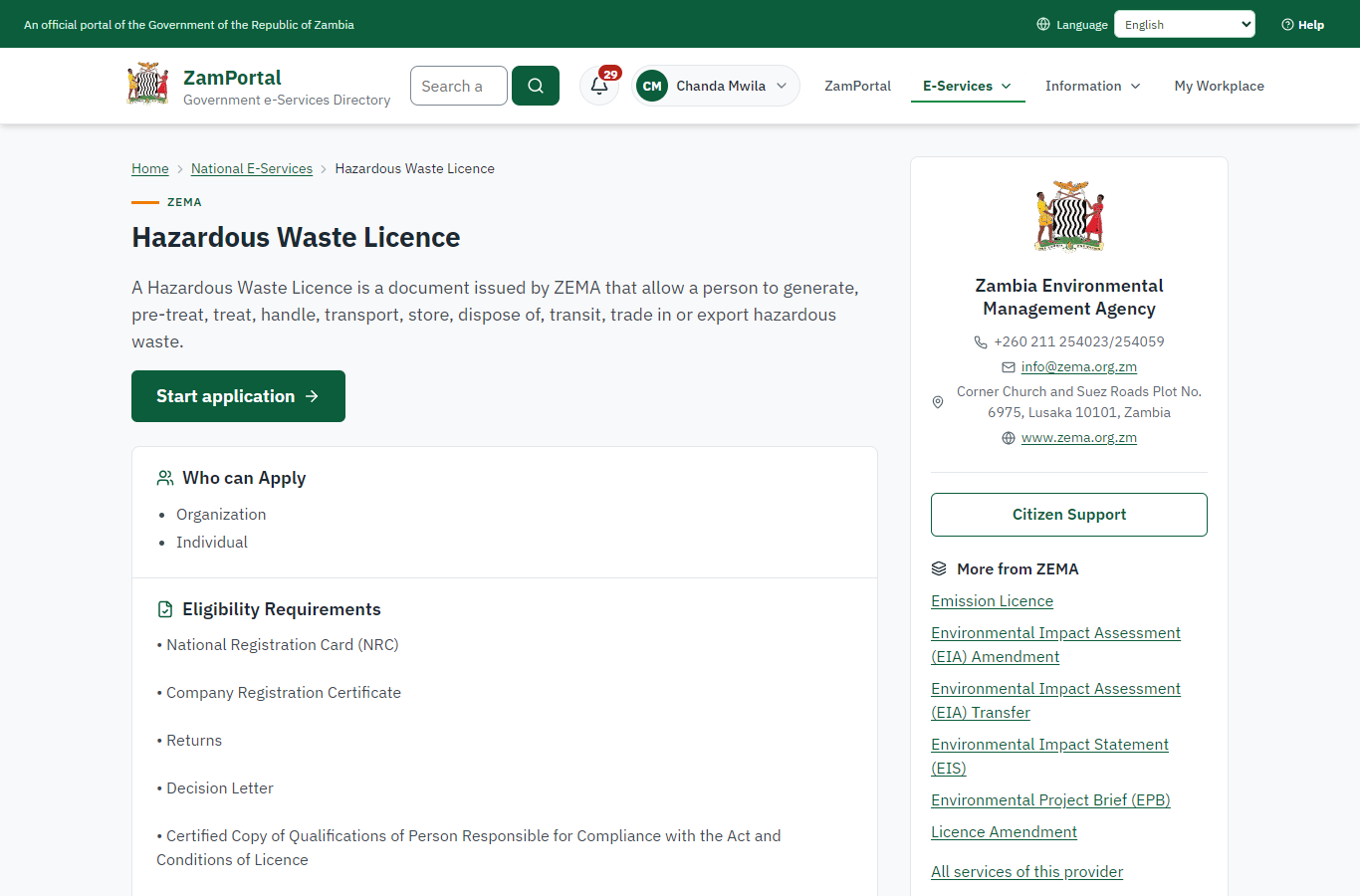The height and width of the screenshot is (896, 1360).
Task: Click the Start application button
Action: [x=239, y=396]
